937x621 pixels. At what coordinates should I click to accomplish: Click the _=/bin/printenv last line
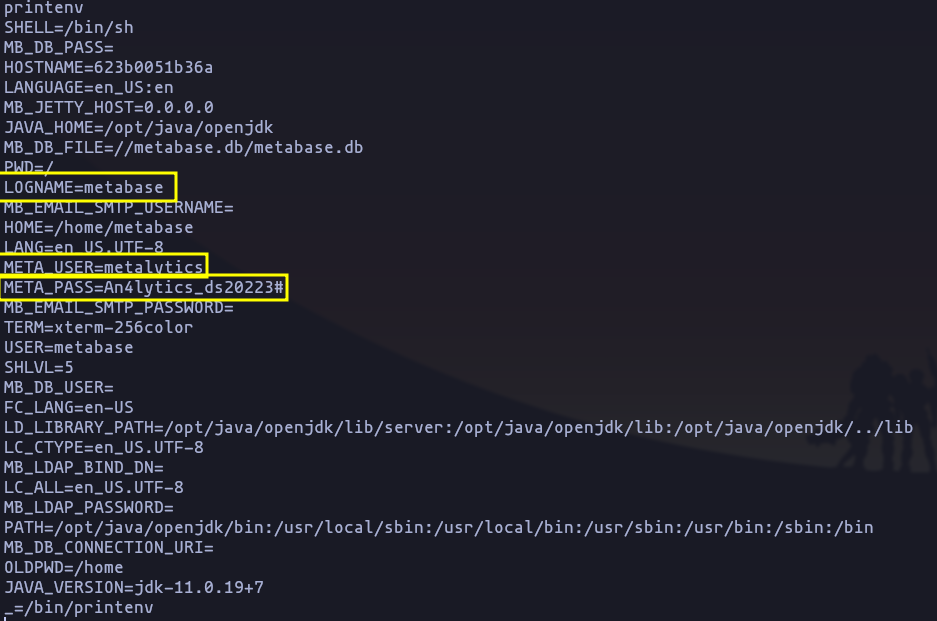click(78, 608)
